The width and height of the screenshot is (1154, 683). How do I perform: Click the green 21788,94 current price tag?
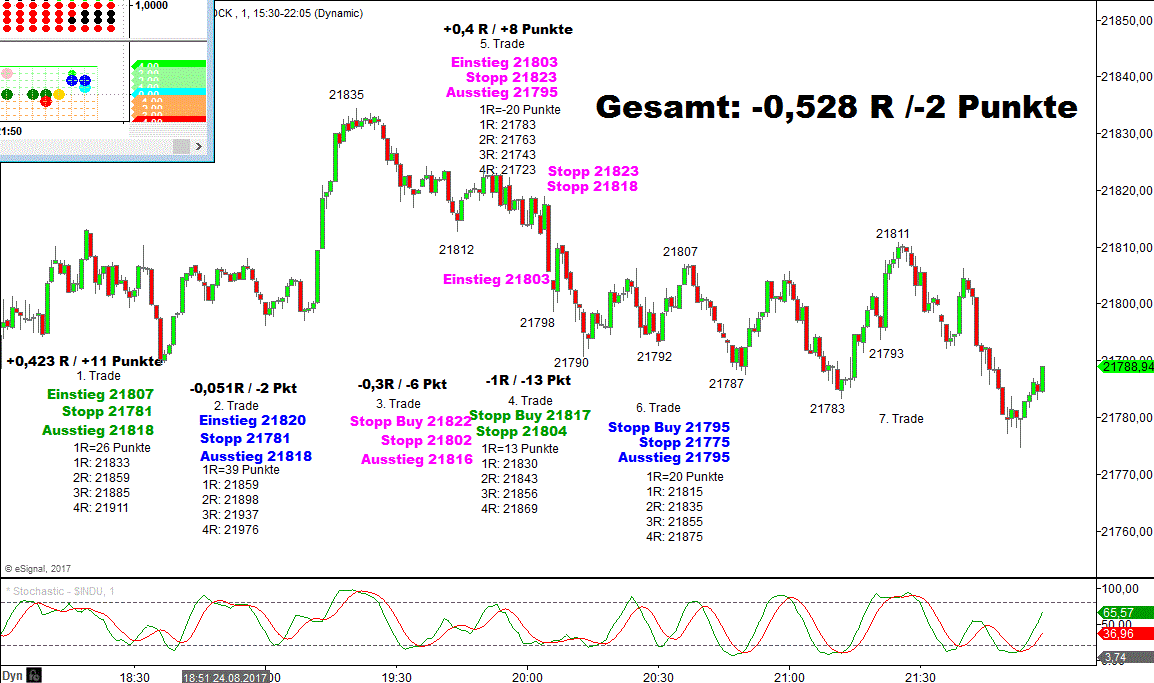coord(1126,367)
